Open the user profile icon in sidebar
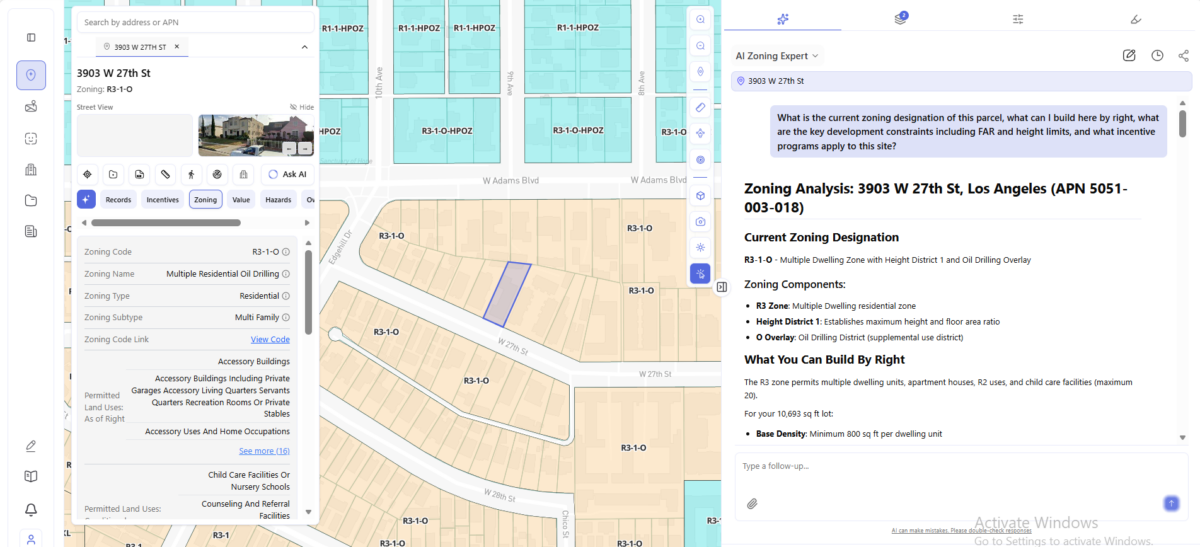 (x=31, y=539)
